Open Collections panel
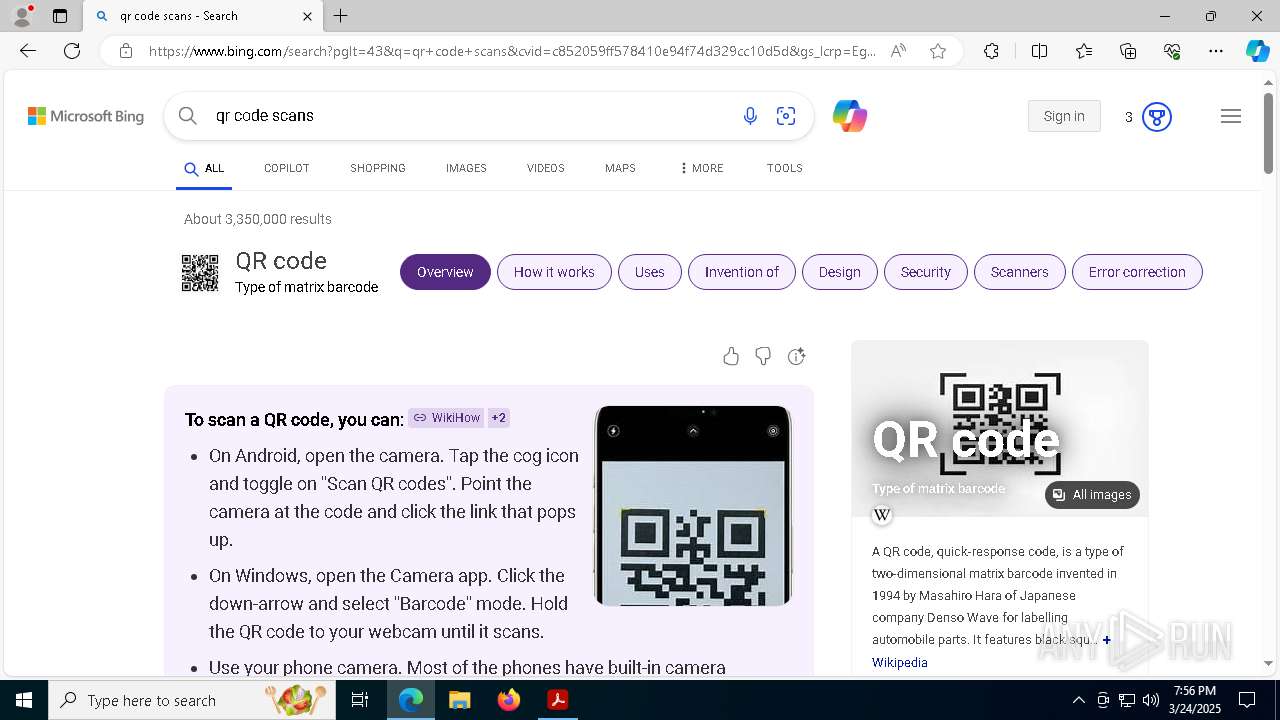This screenshot has height=720, width=1280. point(1128,51)
